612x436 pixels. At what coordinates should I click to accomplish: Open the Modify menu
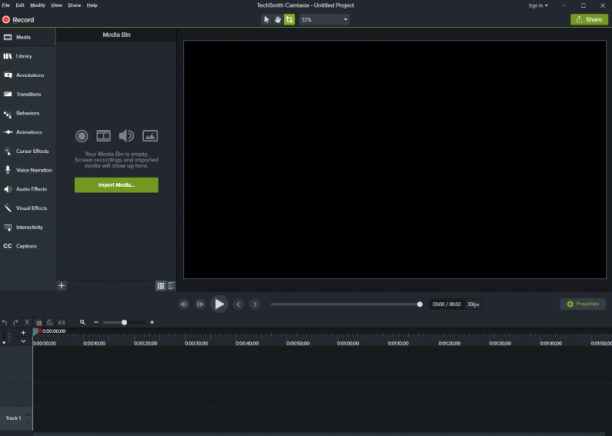tap(38, 5)
